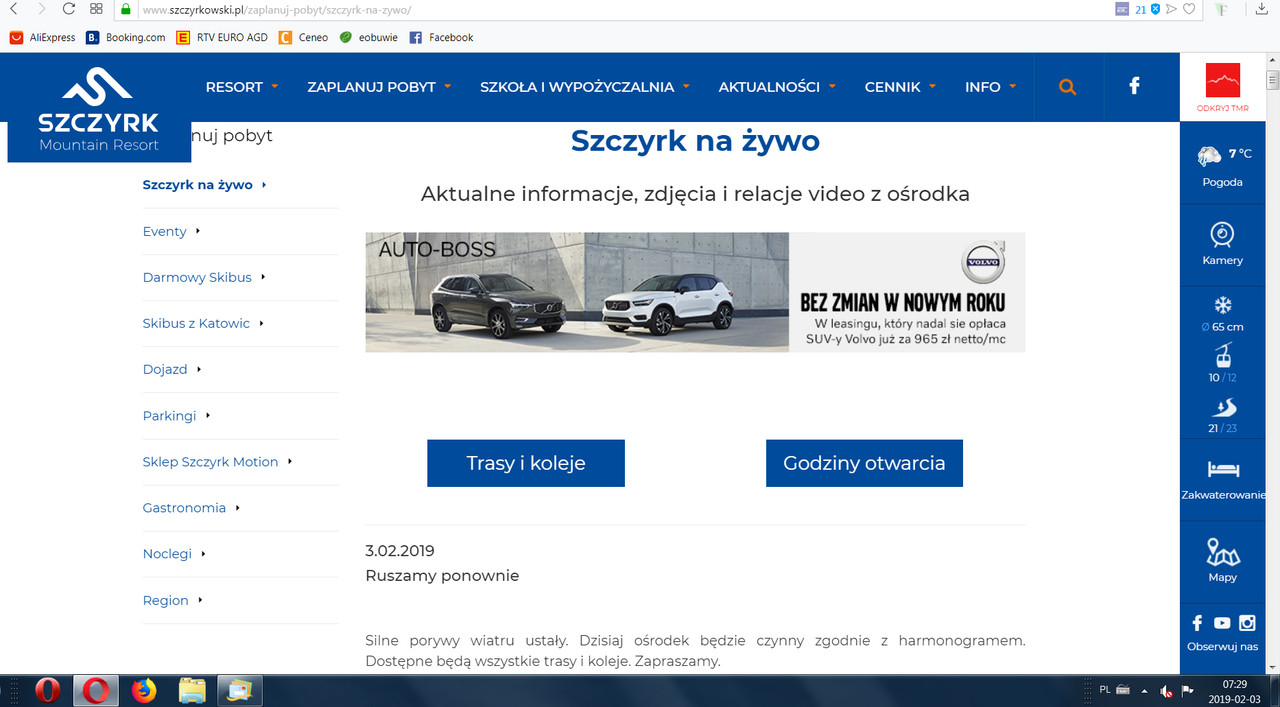Open File Explorer from taskbar

(x=192, y=690)
